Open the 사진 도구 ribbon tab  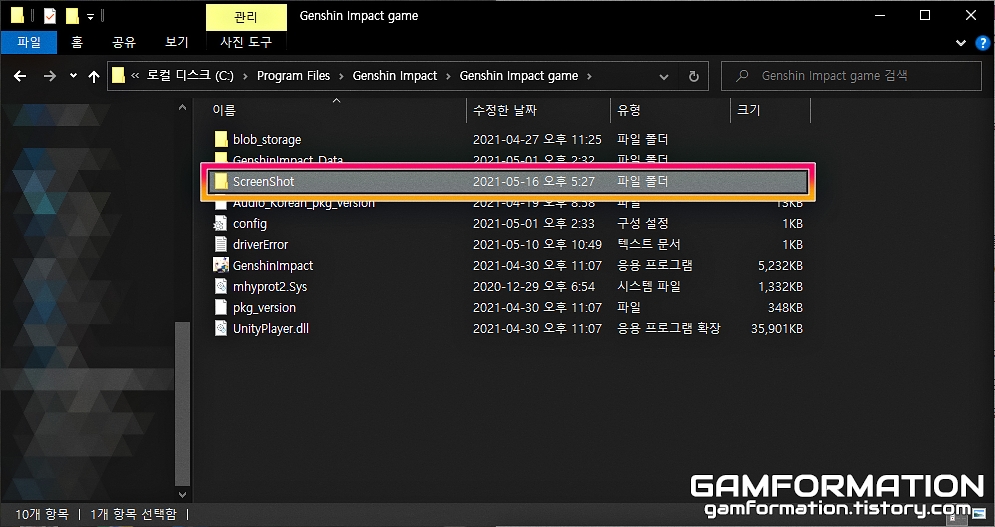pyautogui.click(x=246, y=42)
